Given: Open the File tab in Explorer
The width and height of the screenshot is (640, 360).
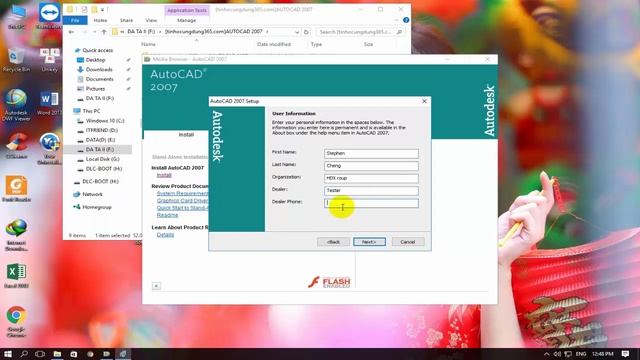Looking at the screenshot, I should coord(75,20).
